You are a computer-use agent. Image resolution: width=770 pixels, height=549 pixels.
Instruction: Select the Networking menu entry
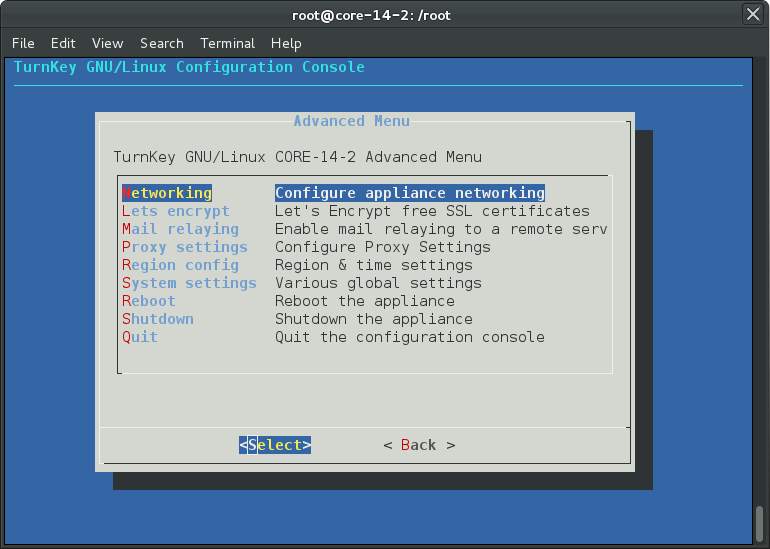pos(167,193)
